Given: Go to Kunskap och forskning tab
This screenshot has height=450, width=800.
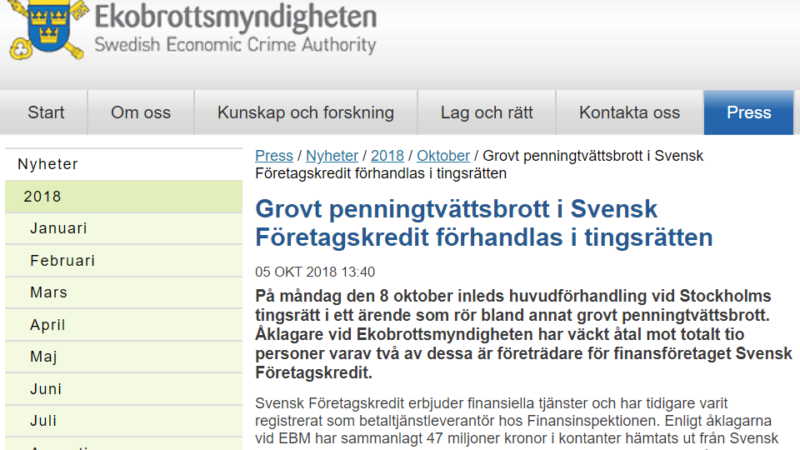Looking at the screenshot, I should click(x=306, y=112).
